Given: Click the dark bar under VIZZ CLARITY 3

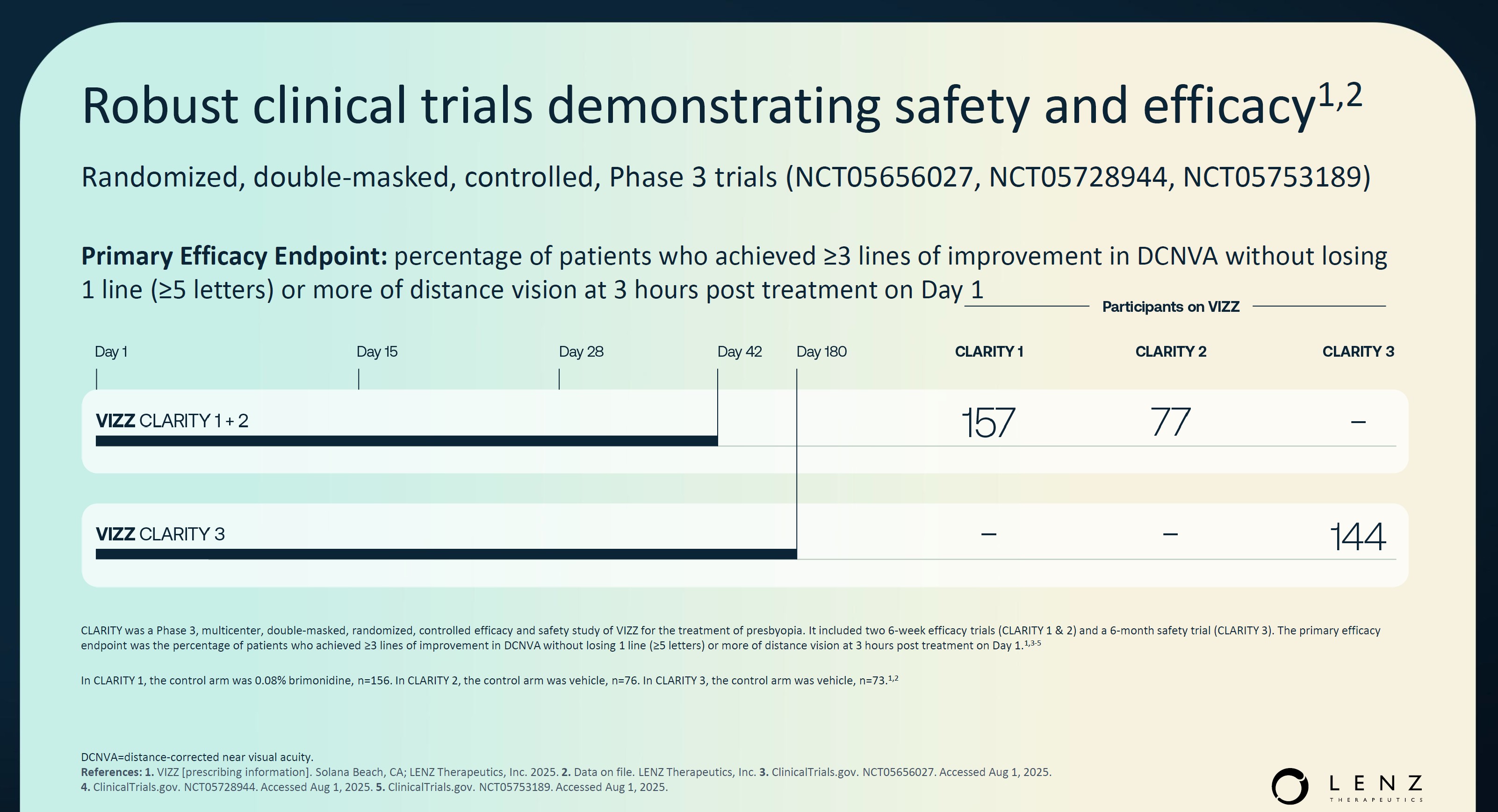Looking at the screenshot, I should pos(446,554).
